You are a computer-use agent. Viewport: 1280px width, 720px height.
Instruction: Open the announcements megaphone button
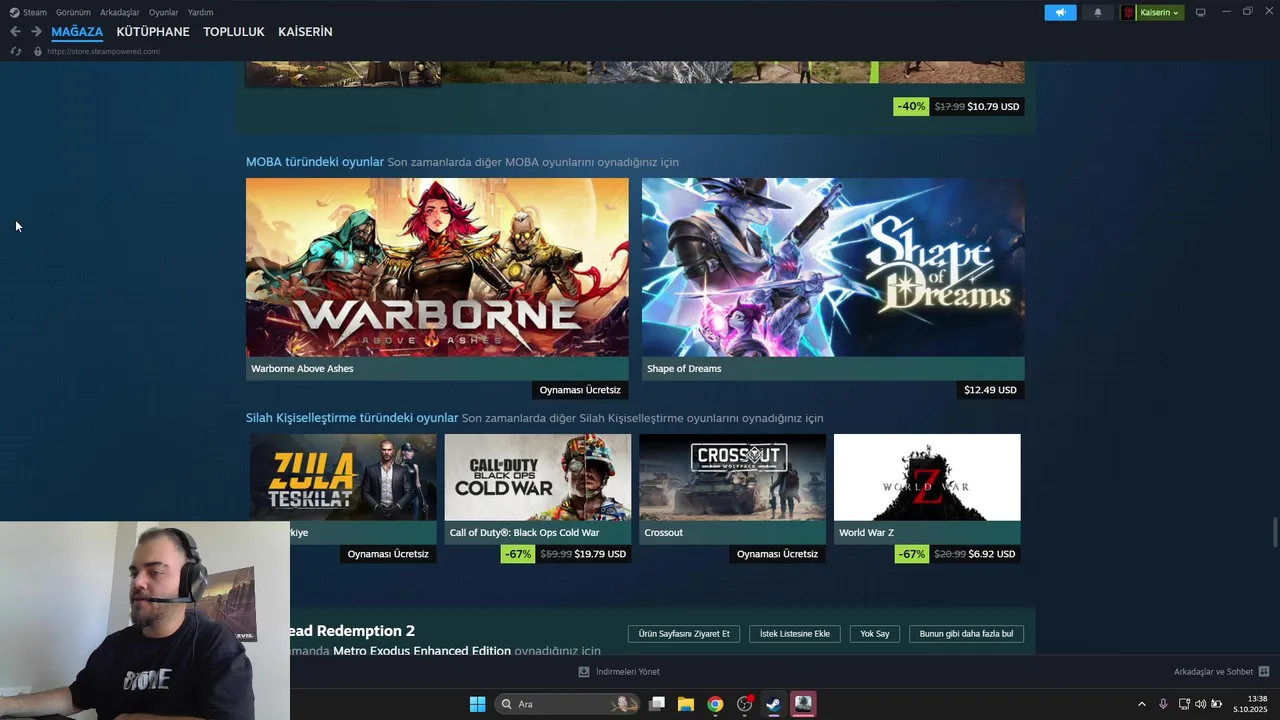pyautogui.click(x=1060, y=12)
